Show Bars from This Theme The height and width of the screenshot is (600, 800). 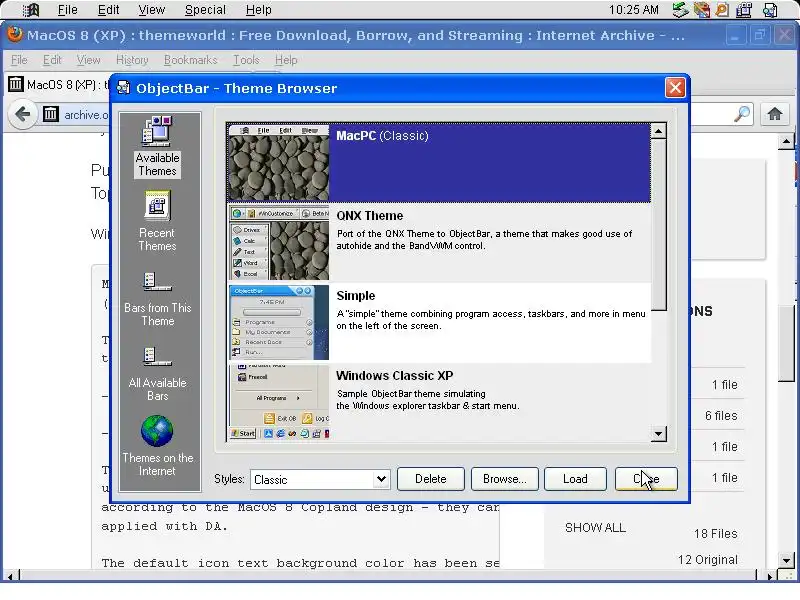tap(158, 298)
